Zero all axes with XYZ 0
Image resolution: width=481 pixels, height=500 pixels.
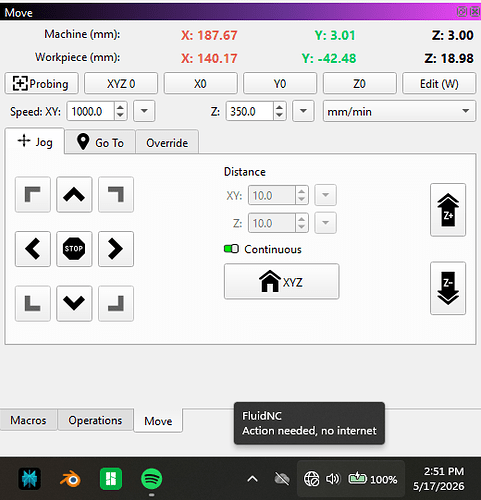tap(121, 83)
